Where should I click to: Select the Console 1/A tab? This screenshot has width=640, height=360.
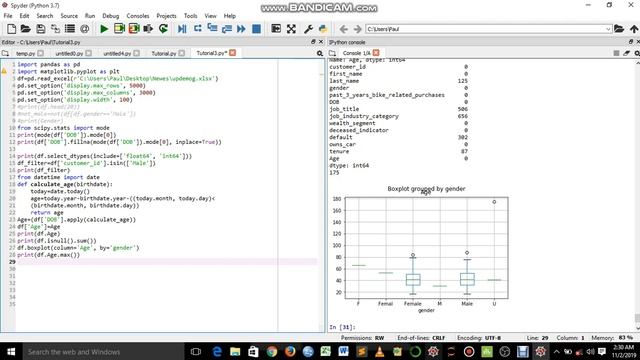[x=356, y=53]
